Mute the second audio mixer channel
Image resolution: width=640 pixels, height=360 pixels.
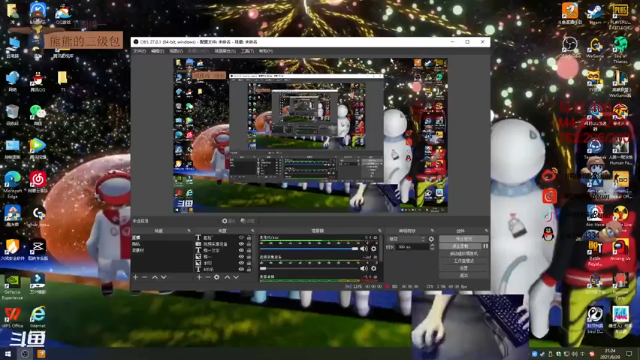pos(364,268)
